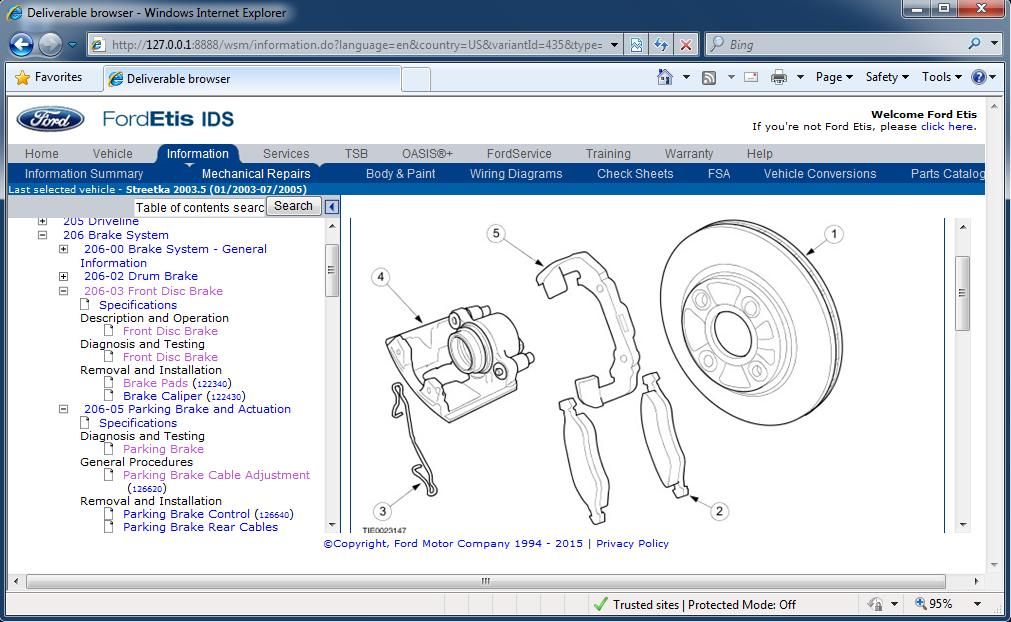Collapse the 206-03 Front Disc Brake node
Screen dimensions: 1011x622
[x=64, y=291]
